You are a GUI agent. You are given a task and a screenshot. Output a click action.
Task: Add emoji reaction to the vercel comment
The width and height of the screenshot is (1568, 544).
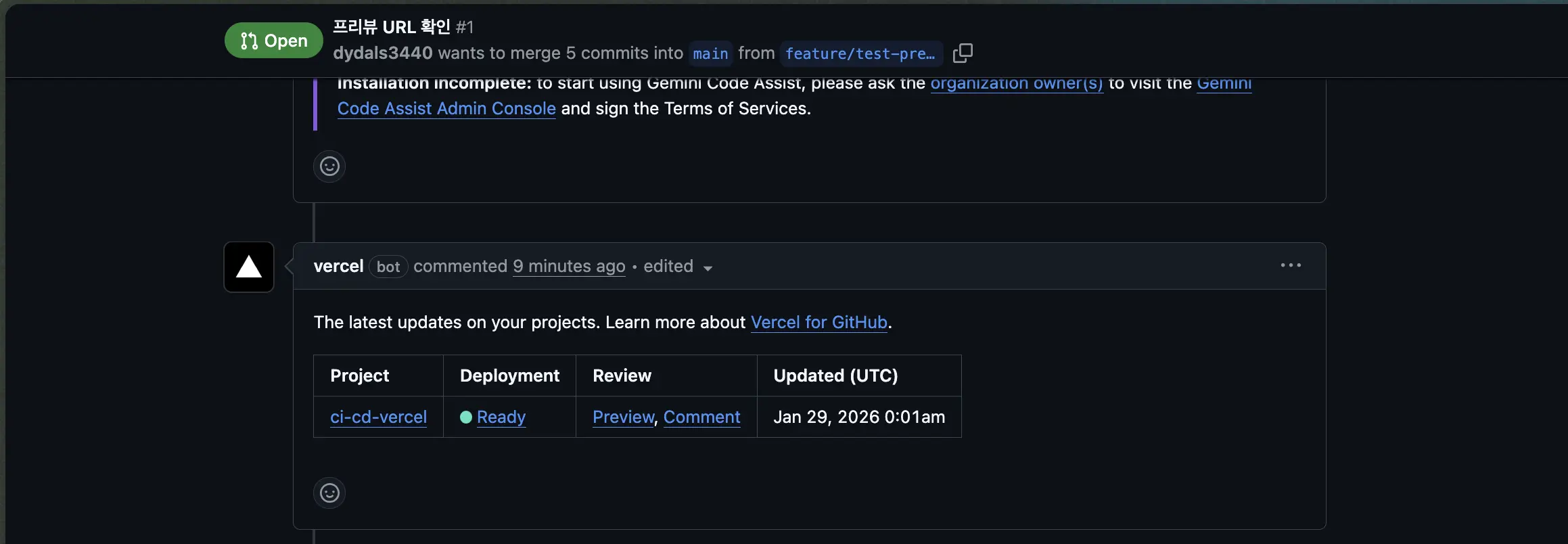[329, 493]
